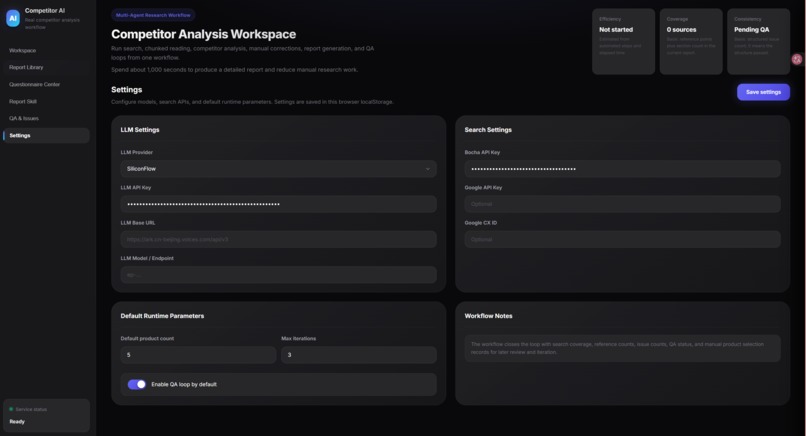Select the Settings sidebar item

coord(46,135)
